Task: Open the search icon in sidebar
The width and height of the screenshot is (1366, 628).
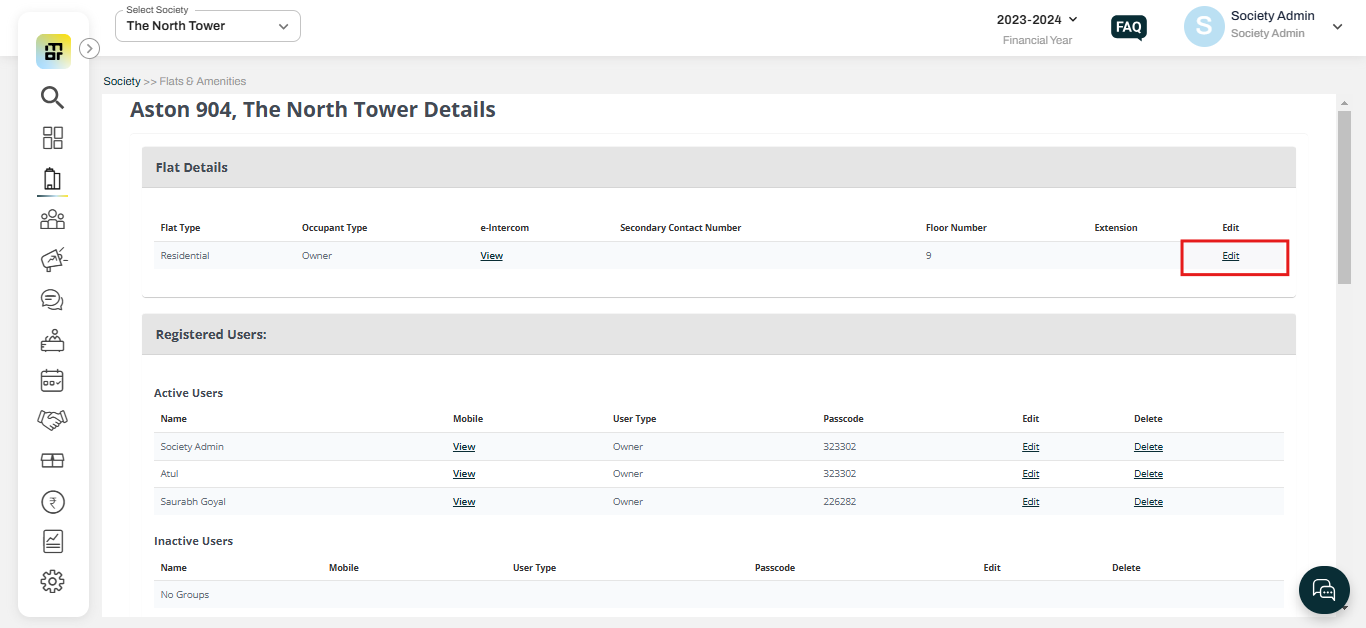Action: pyautogui.click(x=52, y=97)
